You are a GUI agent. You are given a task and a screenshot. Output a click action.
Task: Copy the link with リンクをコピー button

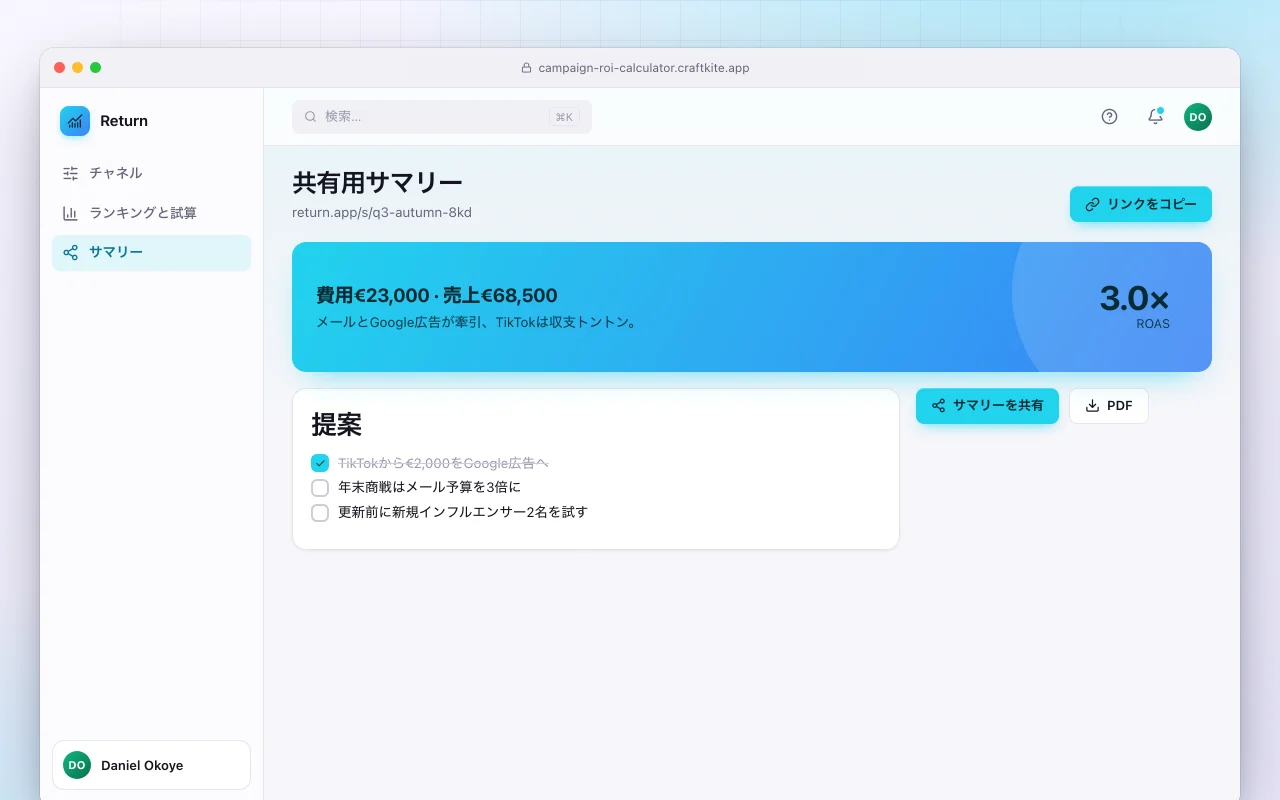click(x=1141, y=204)
